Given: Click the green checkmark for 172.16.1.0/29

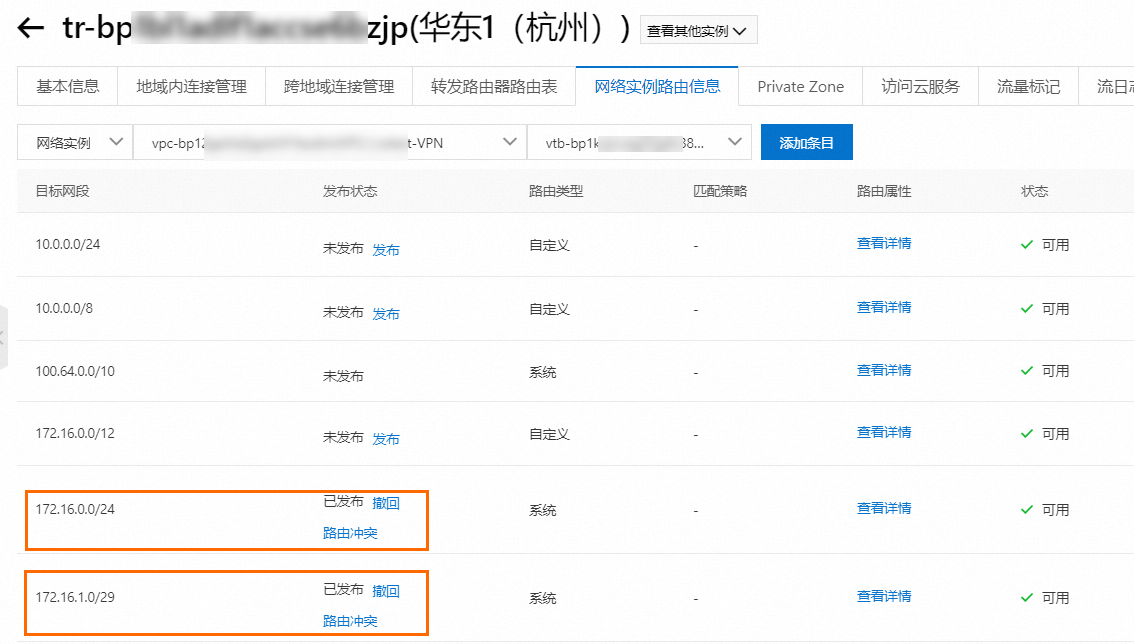Looking at the screenshot, I should point(1026,597).
